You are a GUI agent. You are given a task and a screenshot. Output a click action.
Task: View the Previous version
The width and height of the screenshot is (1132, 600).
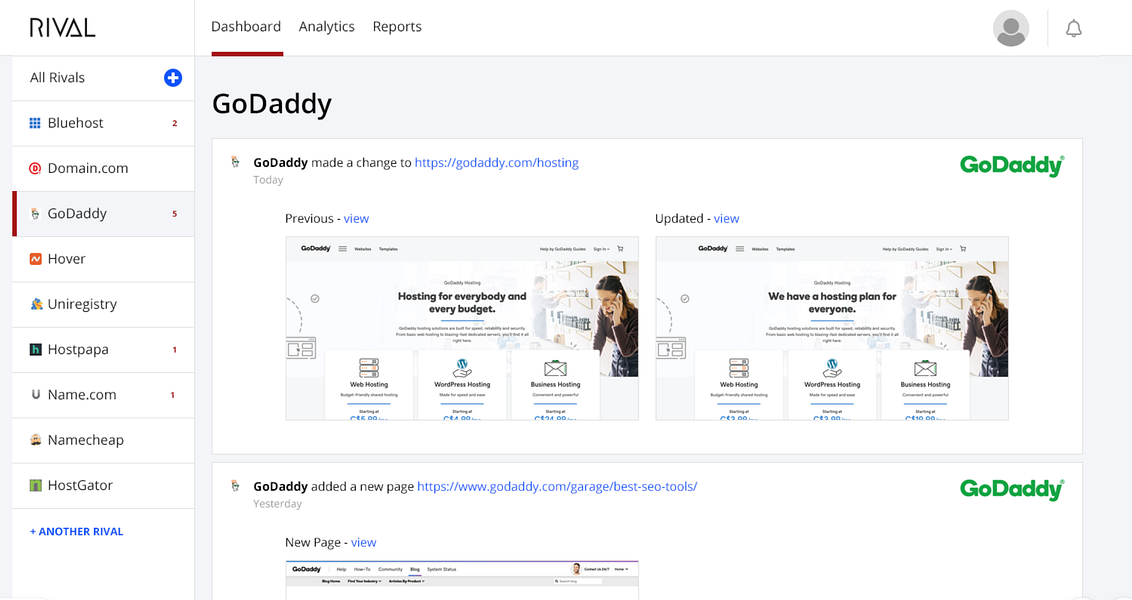tap(356, 218)
